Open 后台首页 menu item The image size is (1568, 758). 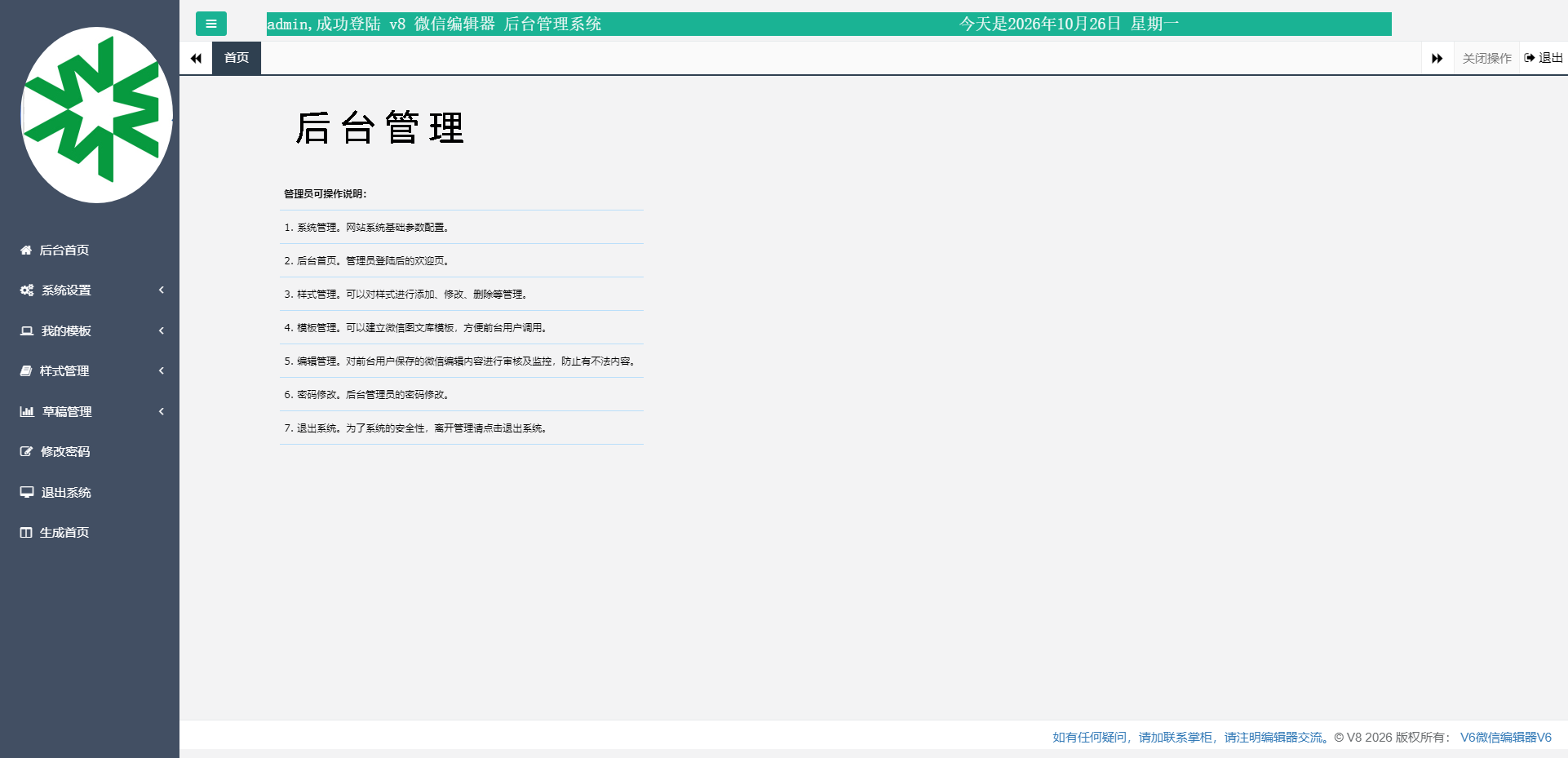(x=90, y=250)
